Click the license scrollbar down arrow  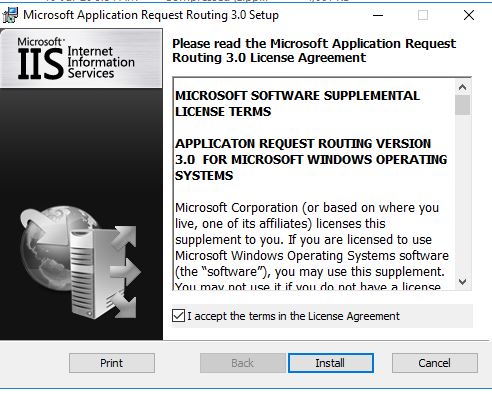pos(462,282)
